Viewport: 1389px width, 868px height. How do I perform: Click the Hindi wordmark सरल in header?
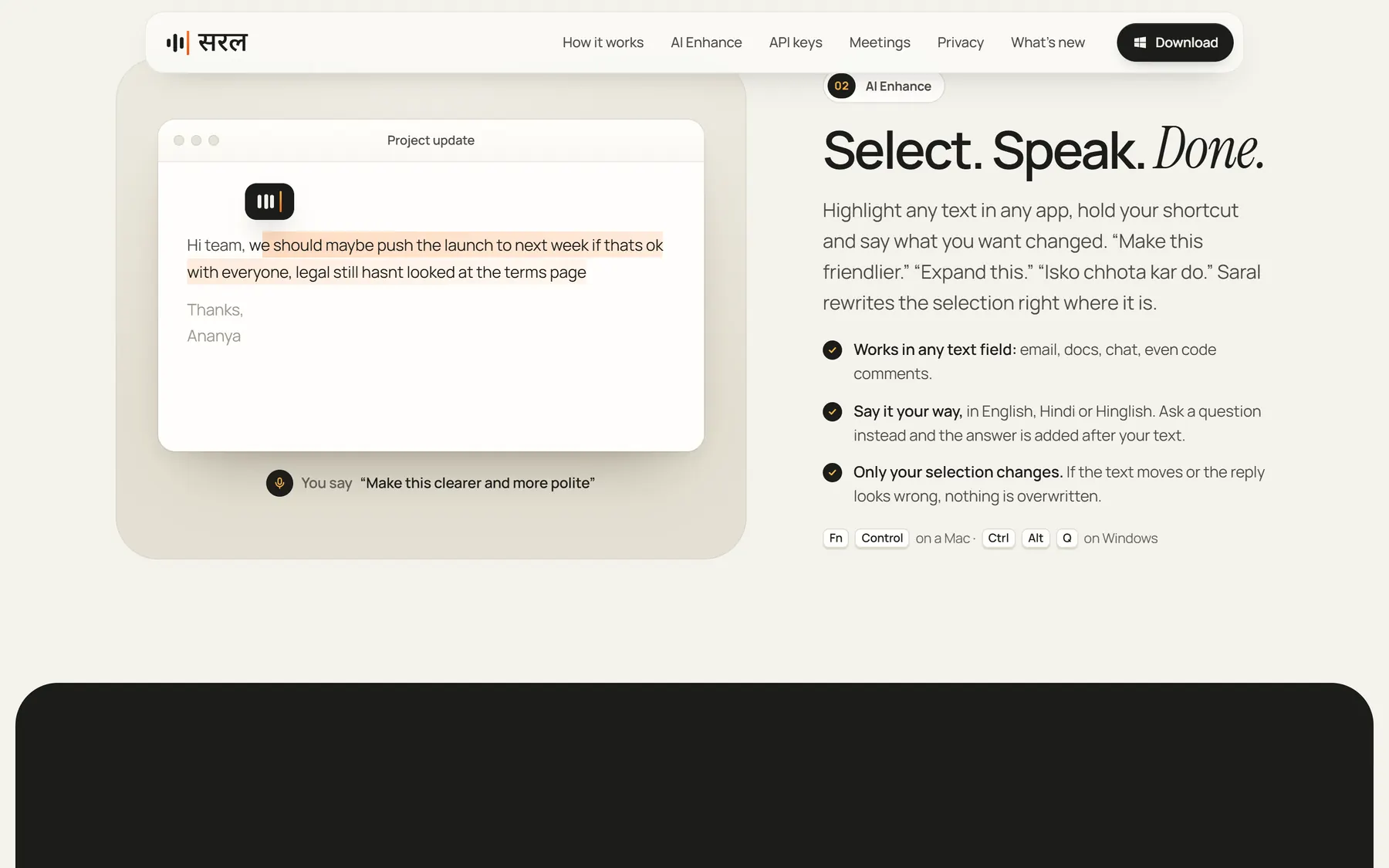click(222, 42)
